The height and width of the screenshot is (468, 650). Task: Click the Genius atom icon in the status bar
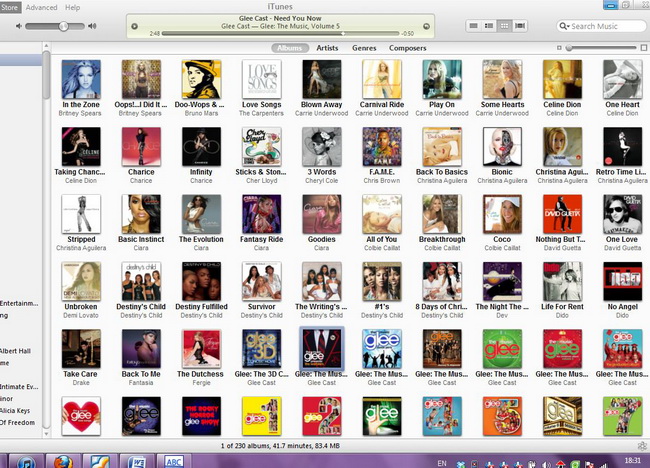click(642, 446)
